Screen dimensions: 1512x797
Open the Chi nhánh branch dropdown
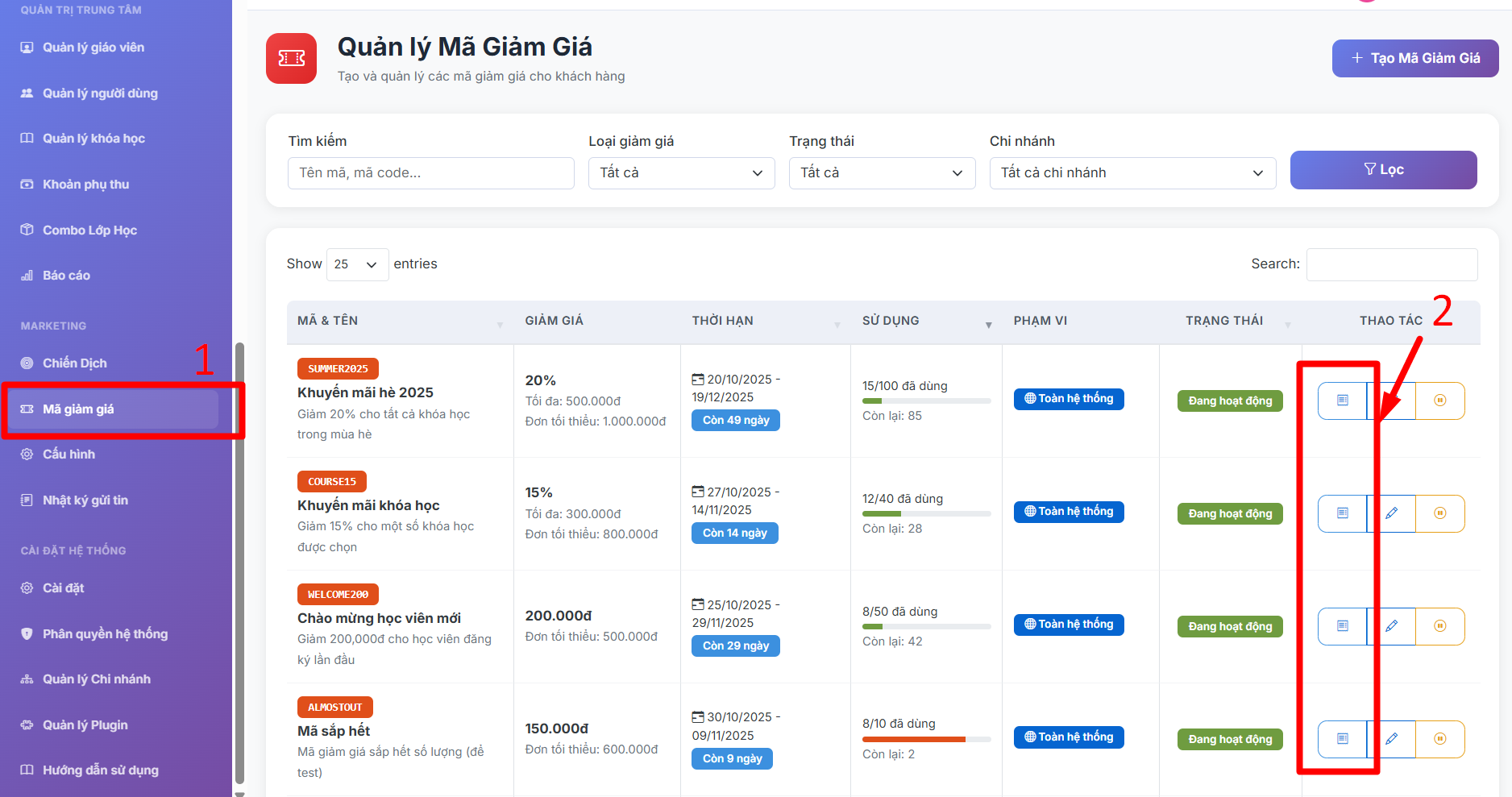(1132, 173)
